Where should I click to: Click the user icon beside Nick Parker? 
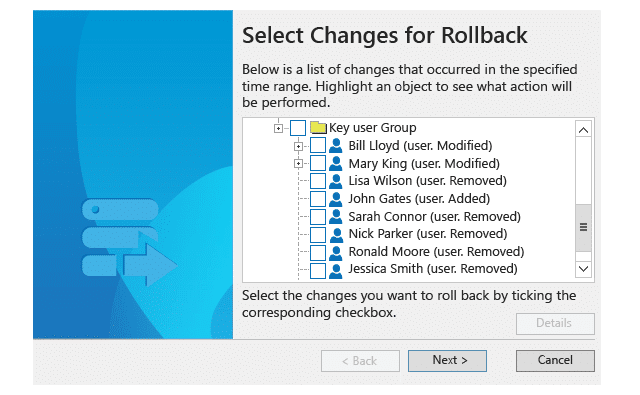point(336,234)
